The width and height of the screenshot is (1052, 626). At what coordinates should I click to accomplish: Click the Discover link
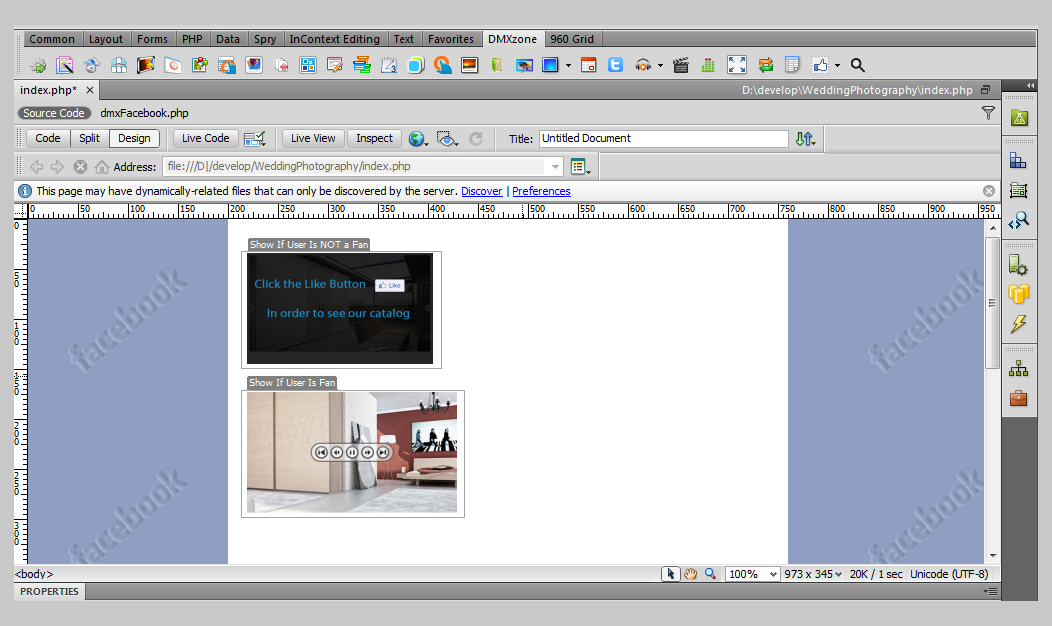coord(482,191)
